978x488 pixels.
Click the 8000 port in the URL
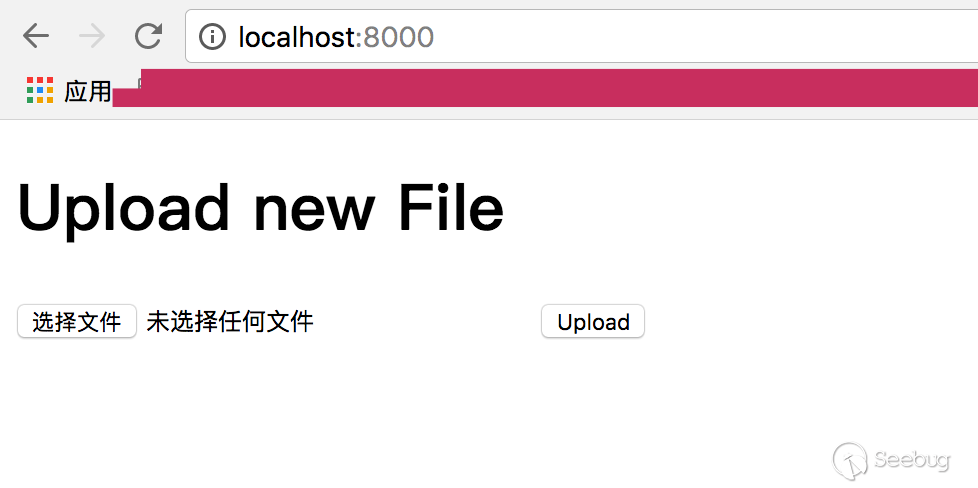(x=399, y=37)
